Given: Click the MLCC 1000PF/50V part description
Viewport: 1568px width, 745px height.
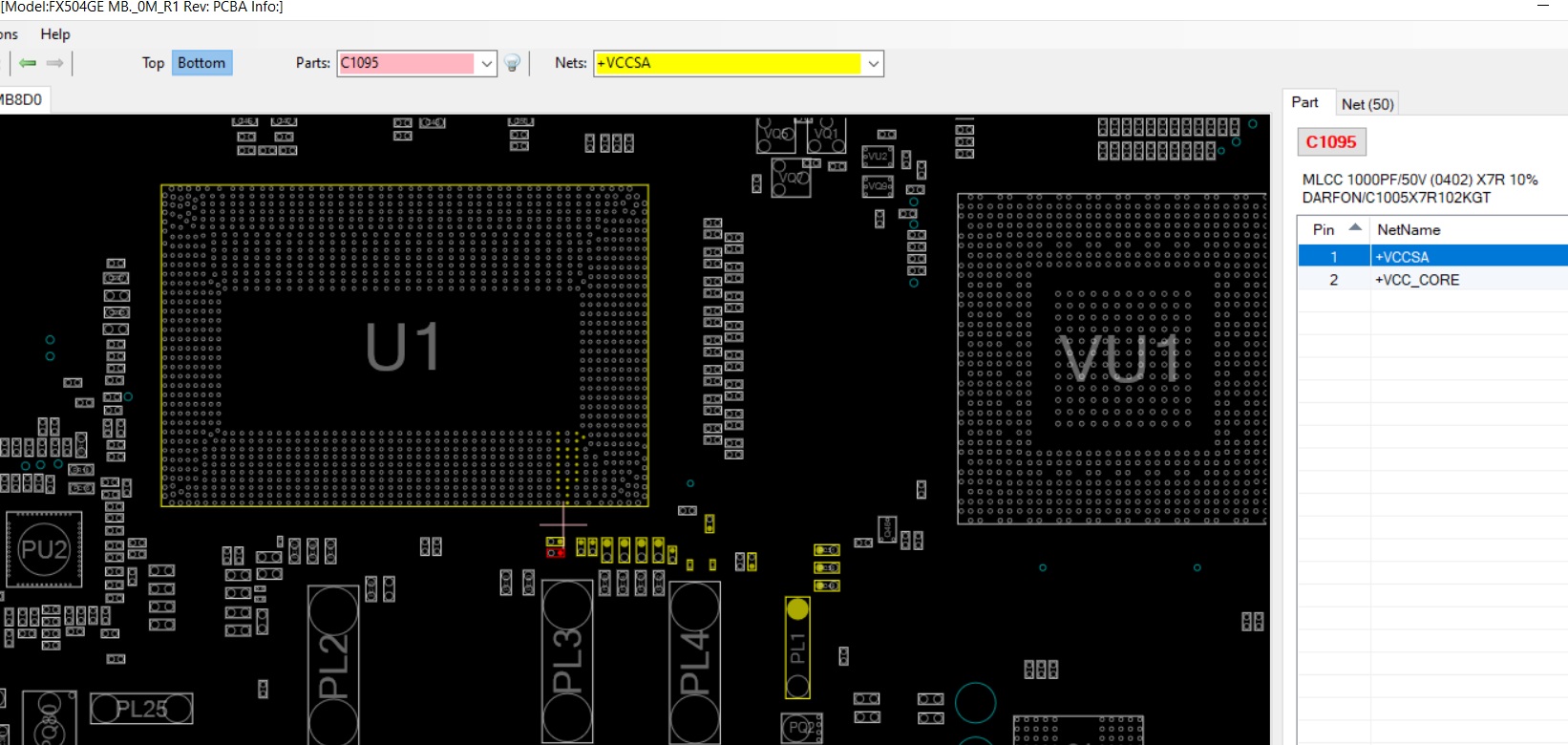Looking at the screenshot, I should (x=1420, y=188).
